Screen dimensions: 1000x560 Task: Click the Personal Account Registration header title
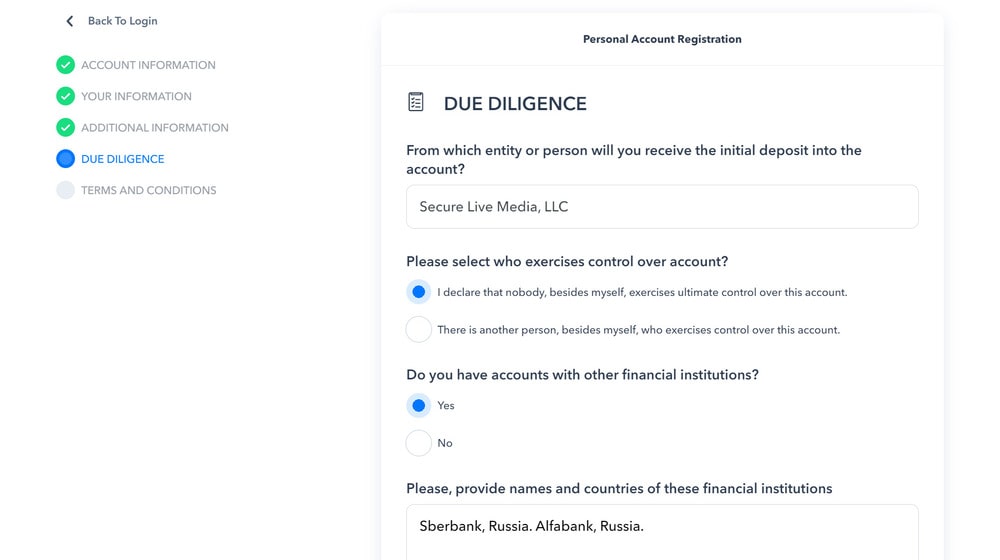[x=662, y=40]
